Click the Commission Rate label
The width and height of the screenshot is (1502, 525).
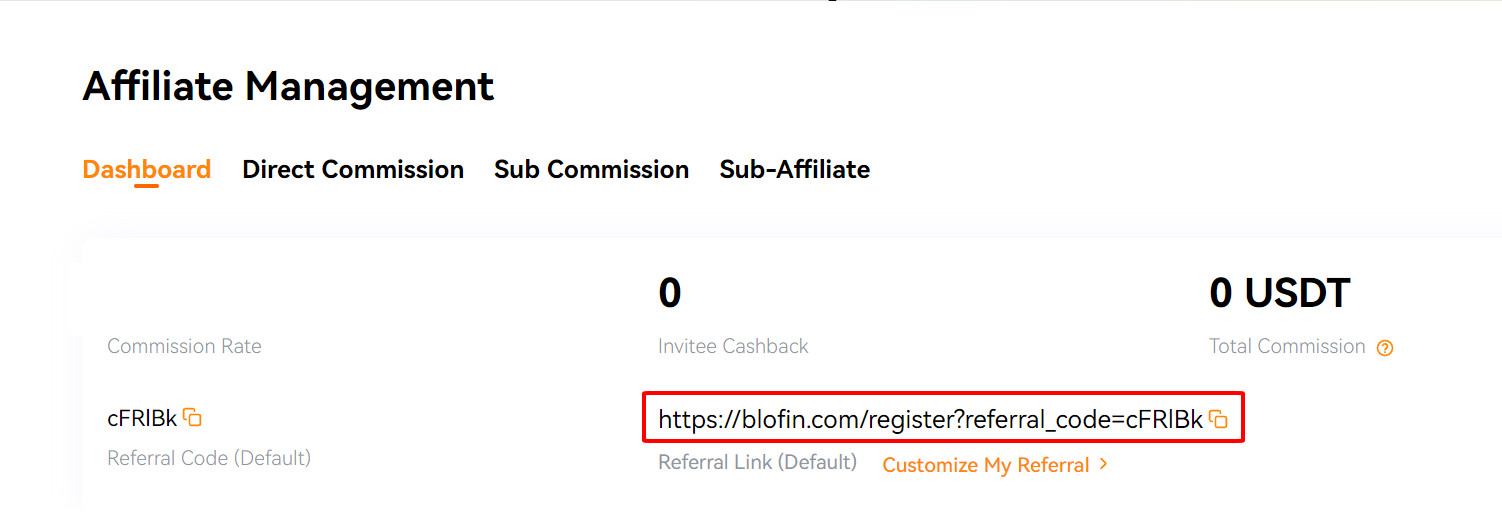[184, 347]
